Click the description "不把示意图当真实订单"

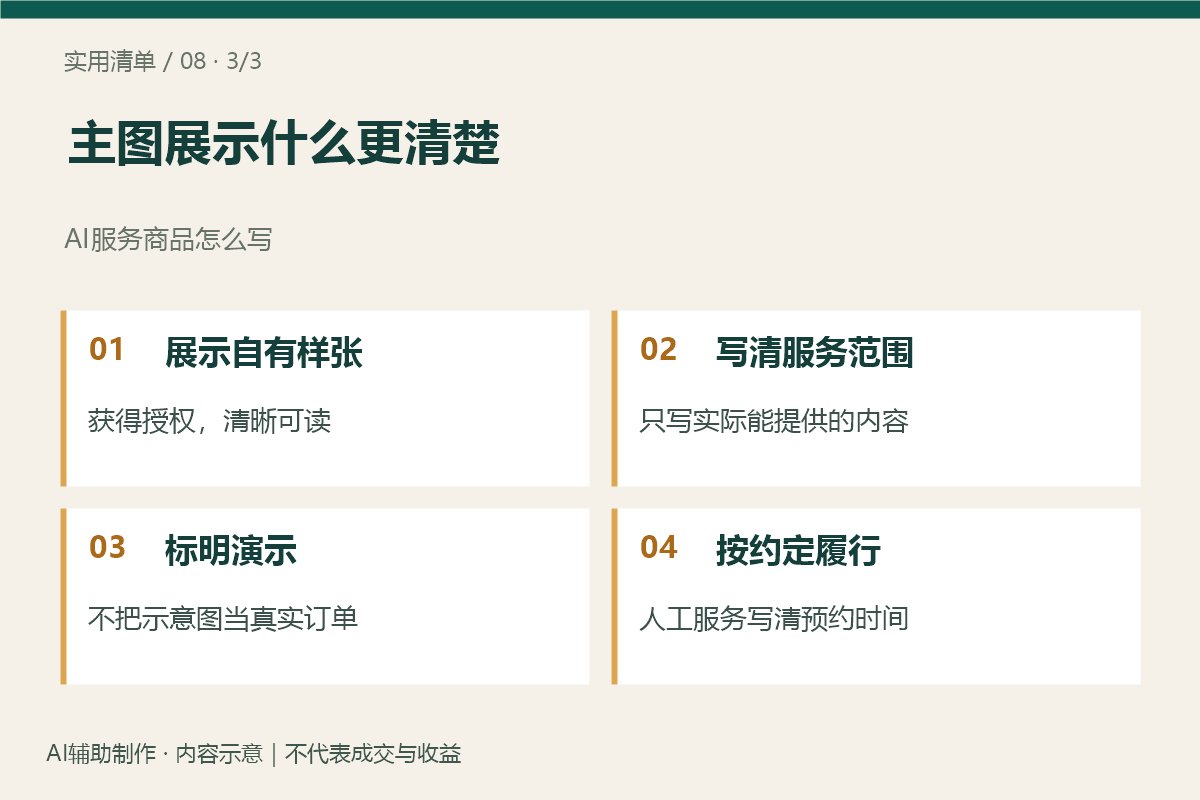click(223, 619)
